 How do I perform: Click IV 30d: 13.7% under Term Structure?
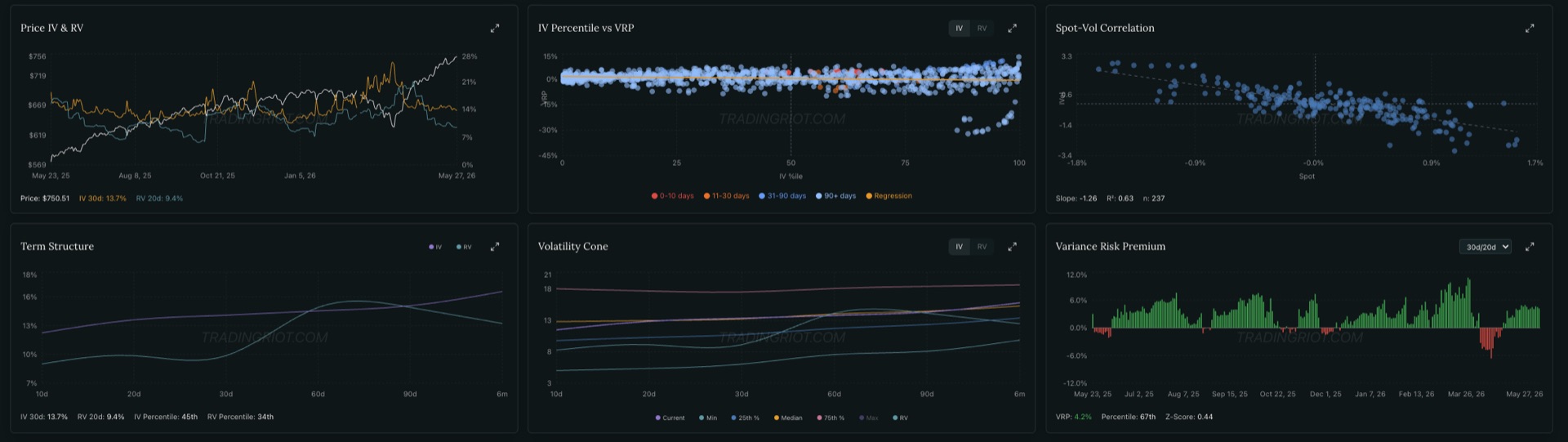44,417
